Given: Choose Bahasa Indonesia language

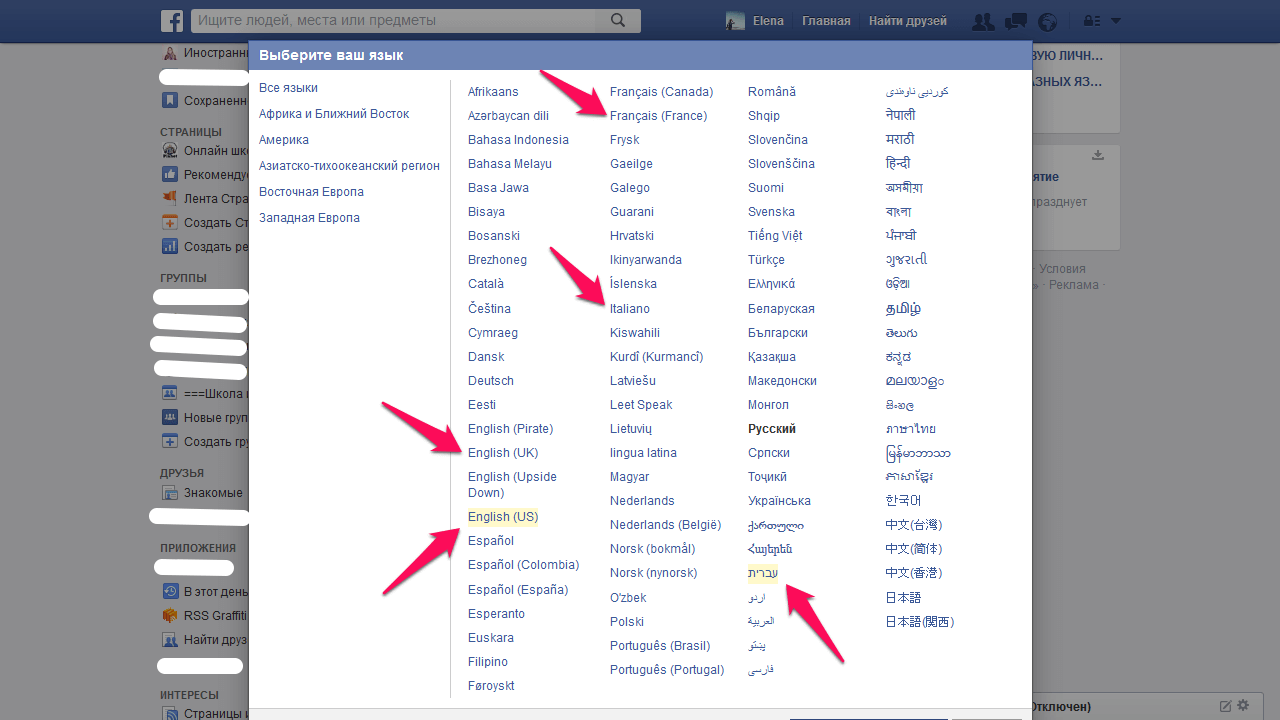Looking at the screenshot, I should [x=518, y=140].
